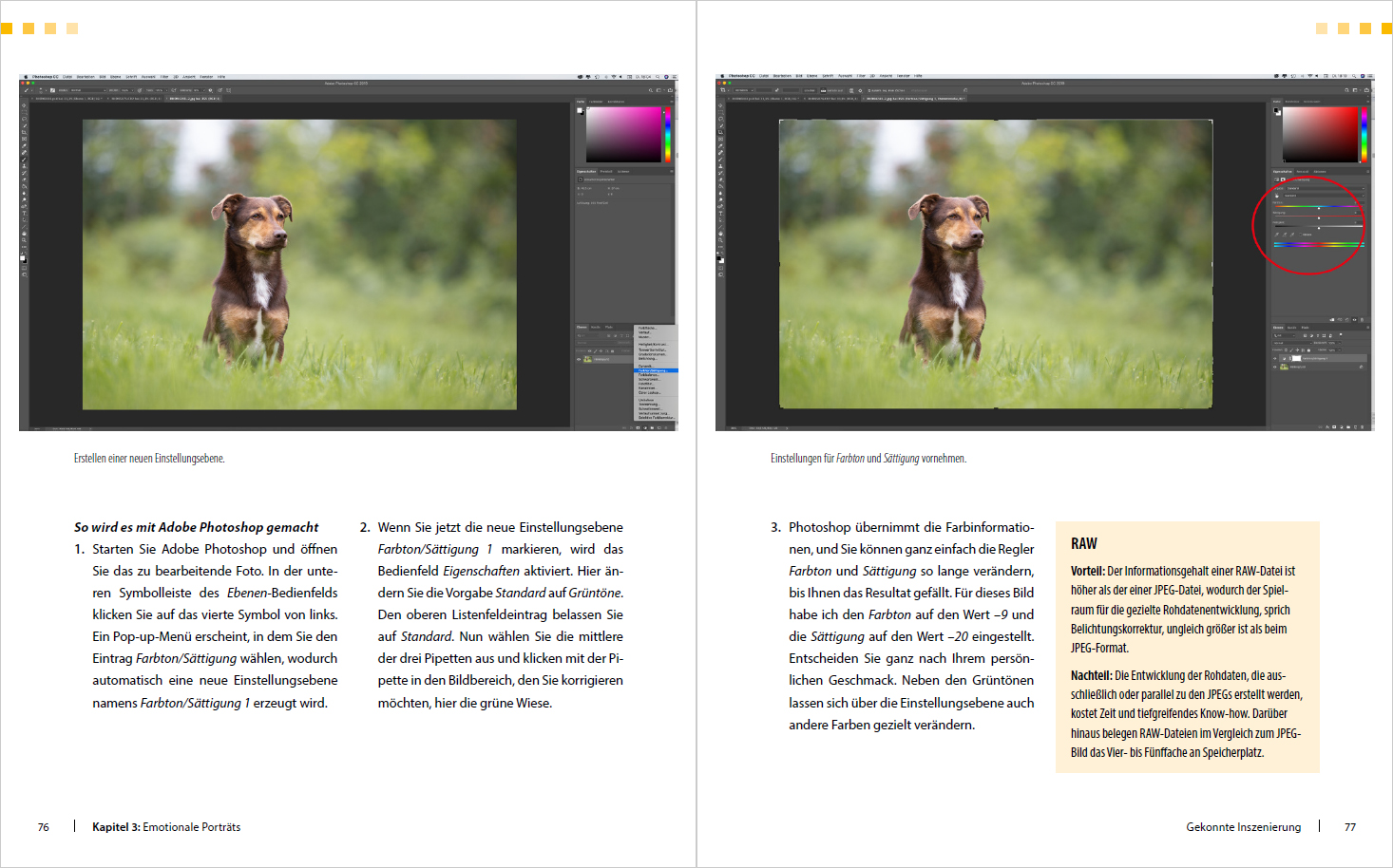Viewport: 1393px width, 868px height.
Task: Open the Filter menu in left Photoshop window
Action: coord(163,77)
